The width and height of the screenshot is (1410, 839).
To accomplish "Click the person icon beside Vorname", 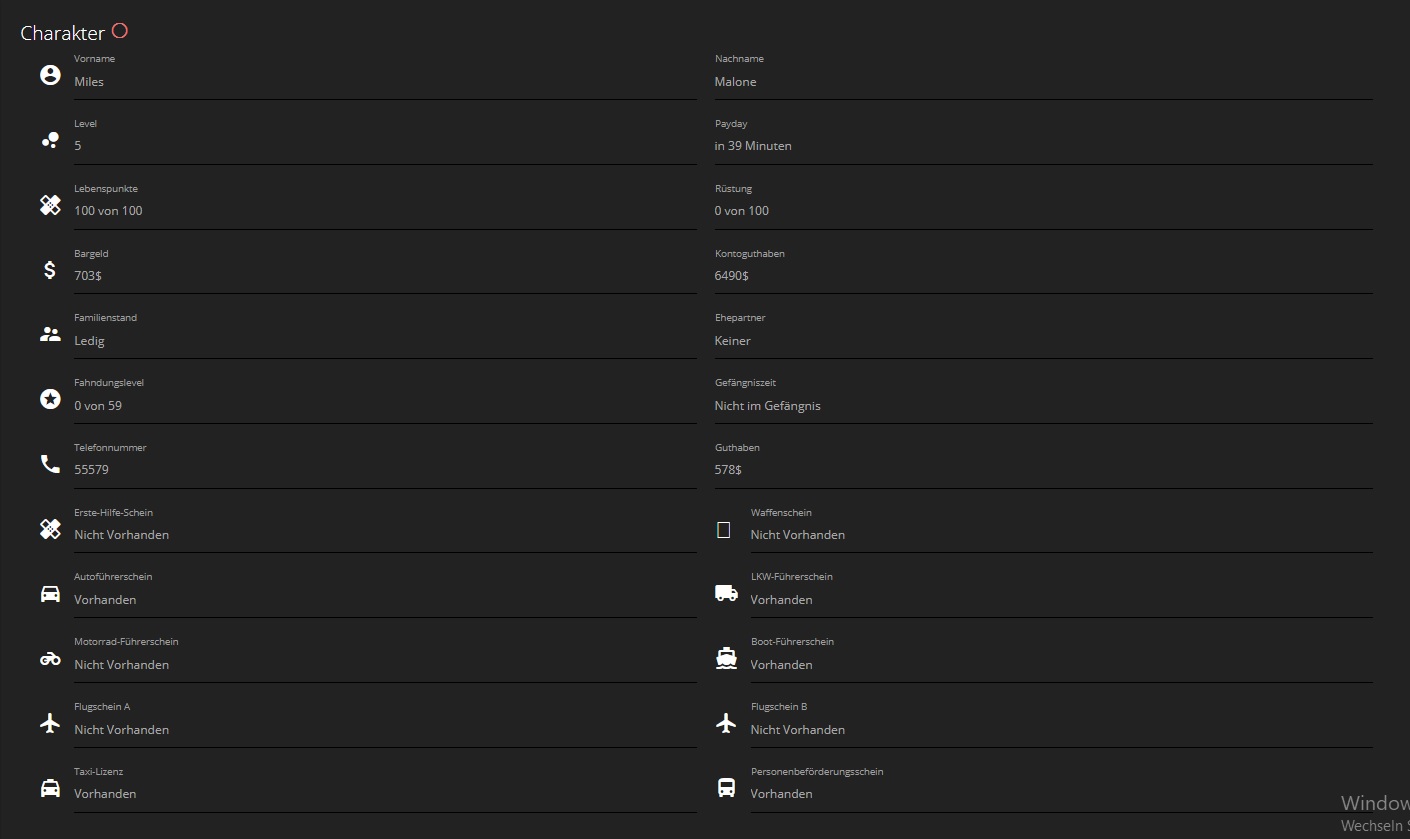I will point(50,75).
